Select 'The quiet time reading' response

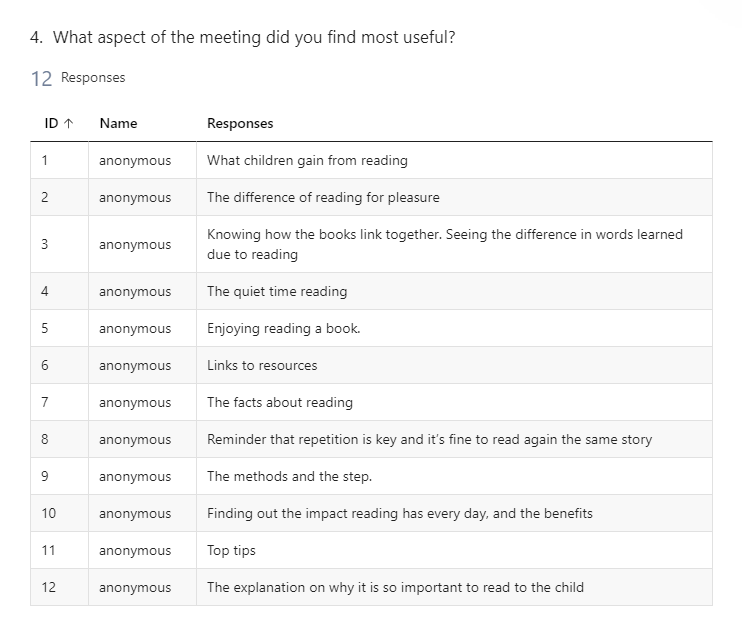277,291
